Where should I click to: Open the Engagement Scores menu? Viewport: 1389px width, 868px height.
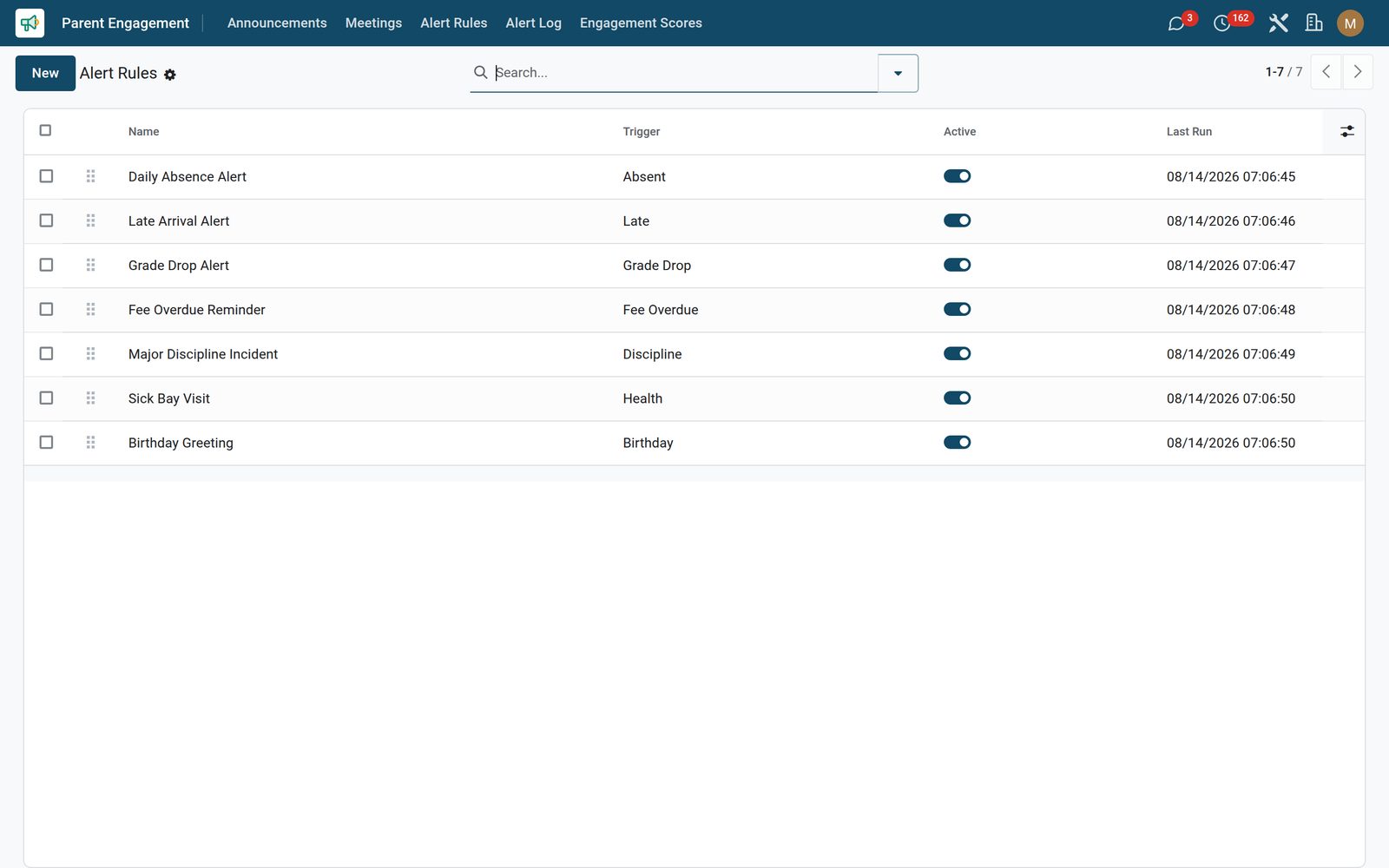641,23
